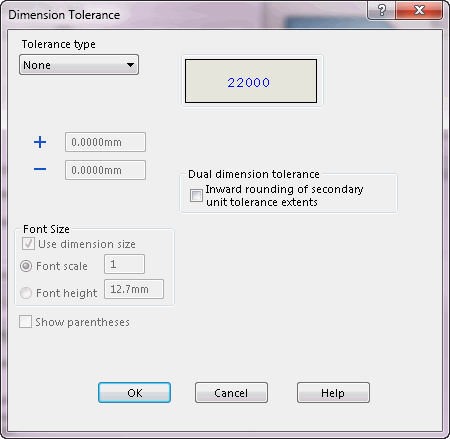Click the Font scale value field
450x439 pixels.
pos(124,264)
